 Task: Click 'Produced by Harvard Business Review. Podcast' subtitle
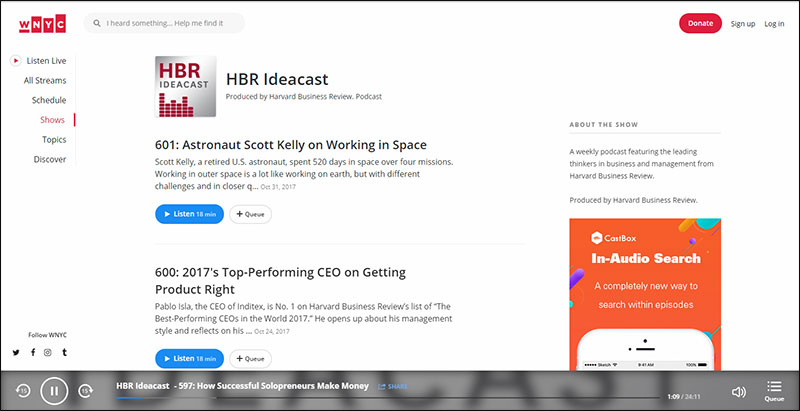pos(304,96)
